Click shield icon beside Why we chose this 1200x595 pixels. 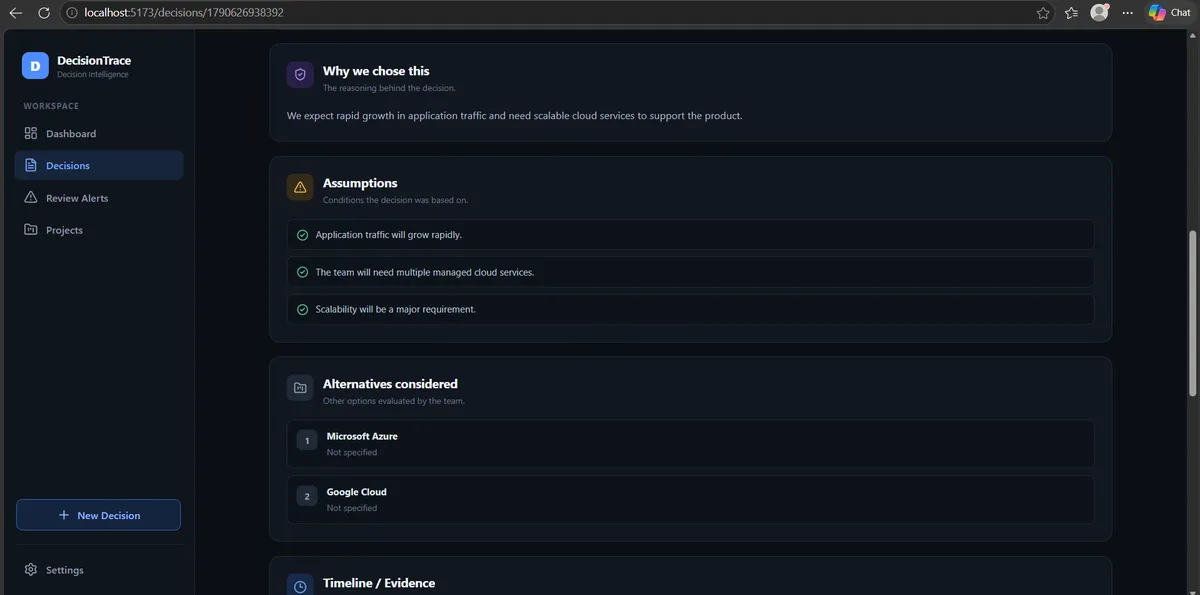[300, 76]
